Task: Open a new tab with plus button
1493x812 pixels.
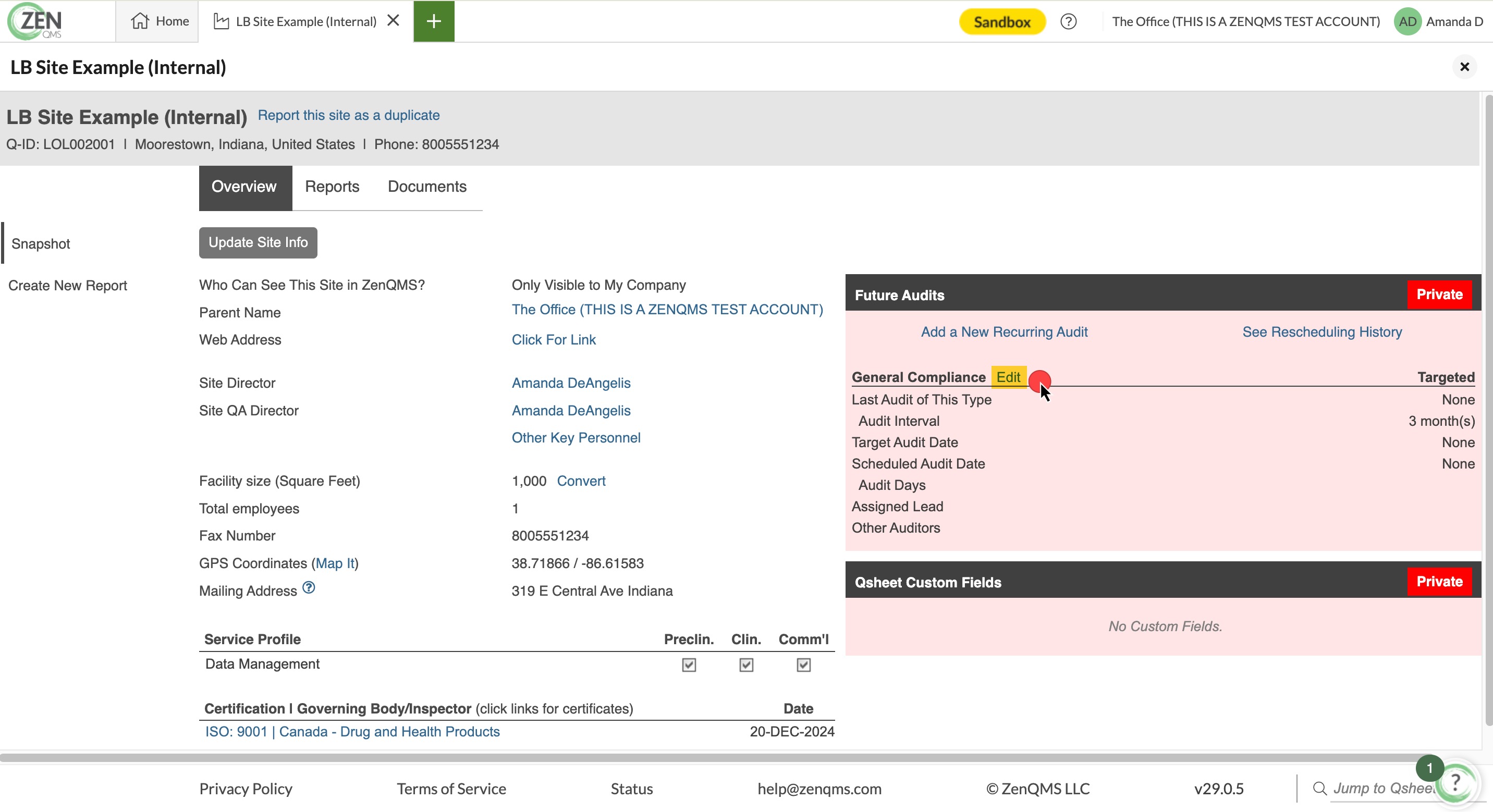Action: point(434,21)
